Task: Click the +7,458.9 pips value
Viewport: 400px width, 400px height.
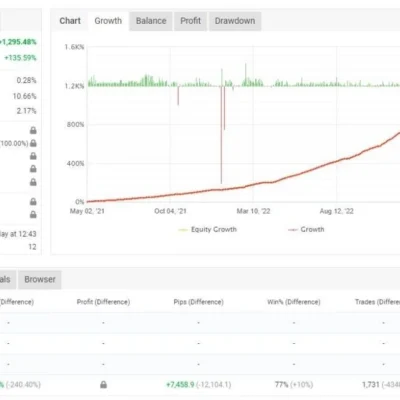Action: tap(180, 385)
